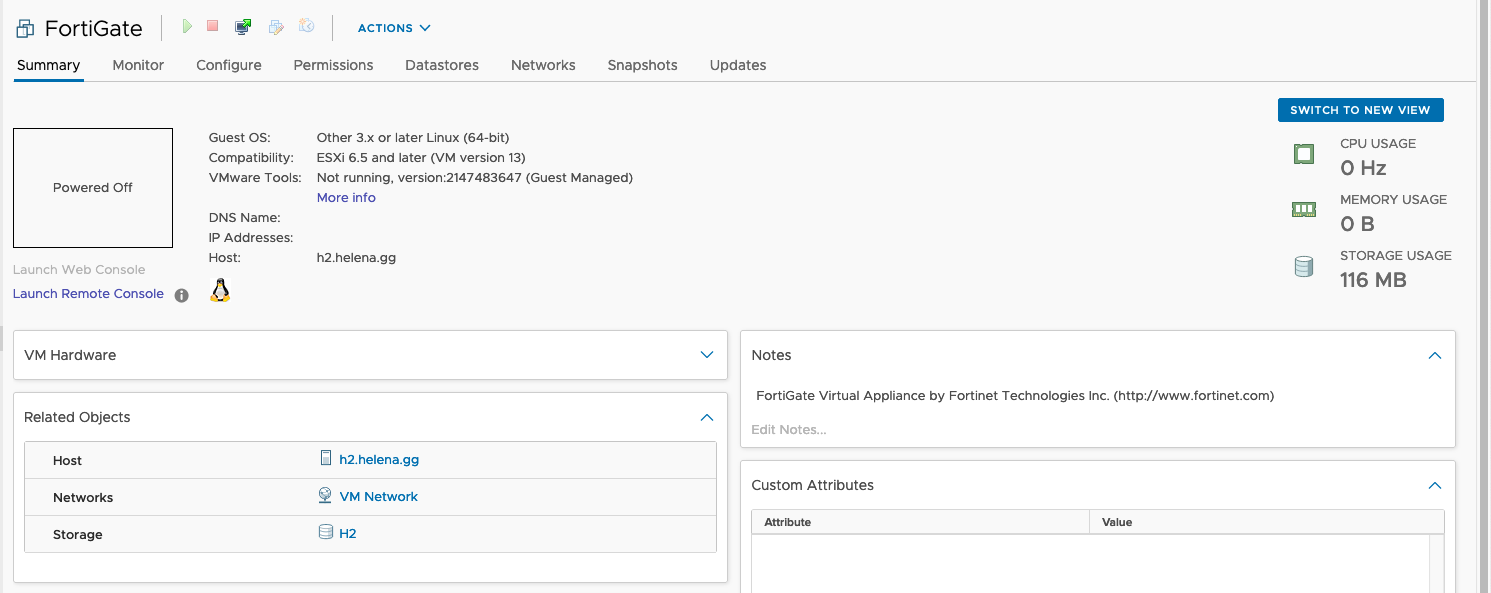The width and height of the screenshot is (1491, 593).
Task: Click the info icon beside Launch Remote Console
Action: [x=181, y=295]
